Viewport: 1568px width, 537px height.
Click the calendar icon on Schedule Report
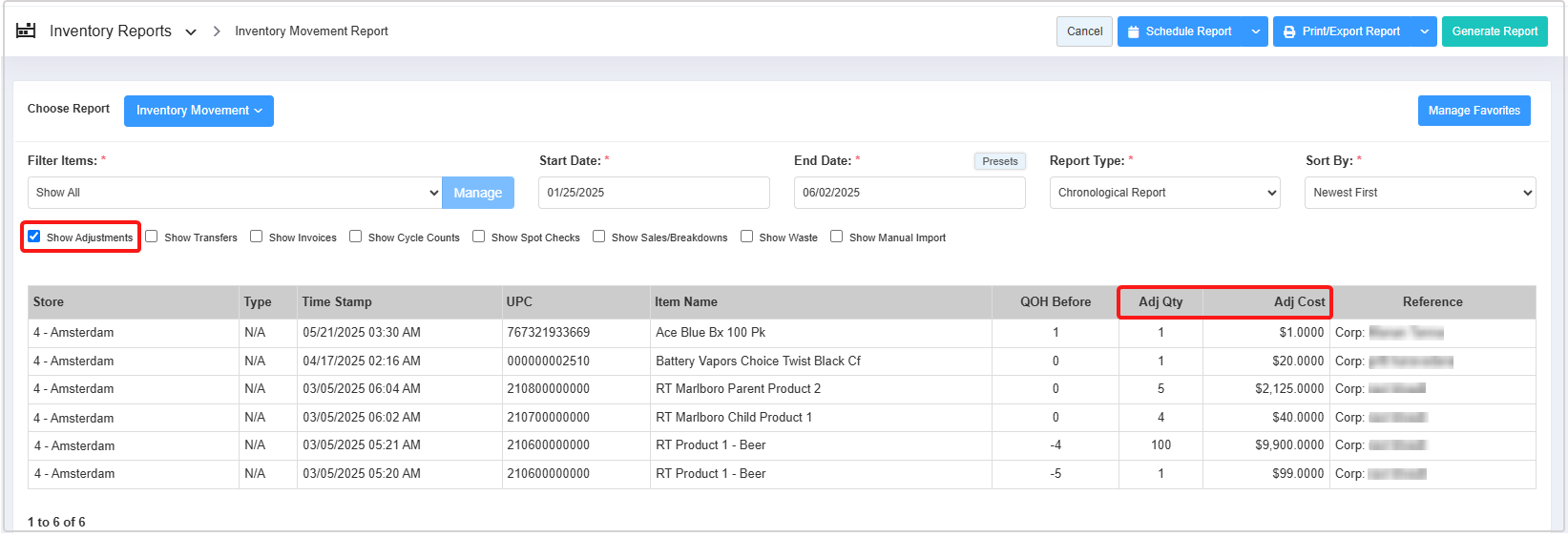point(1133,31)
